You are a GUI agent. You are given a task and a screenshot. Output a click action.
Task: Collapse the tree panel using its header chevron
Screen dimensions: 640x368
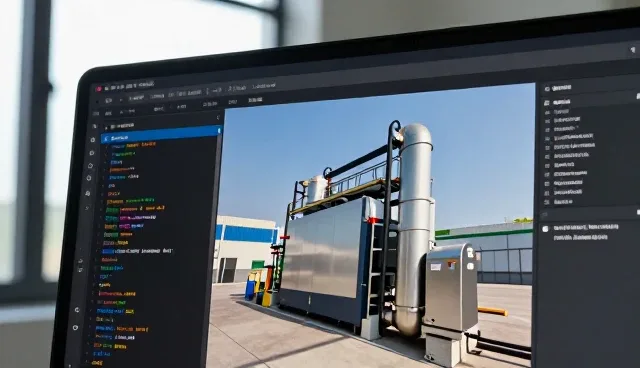[218, 117]
